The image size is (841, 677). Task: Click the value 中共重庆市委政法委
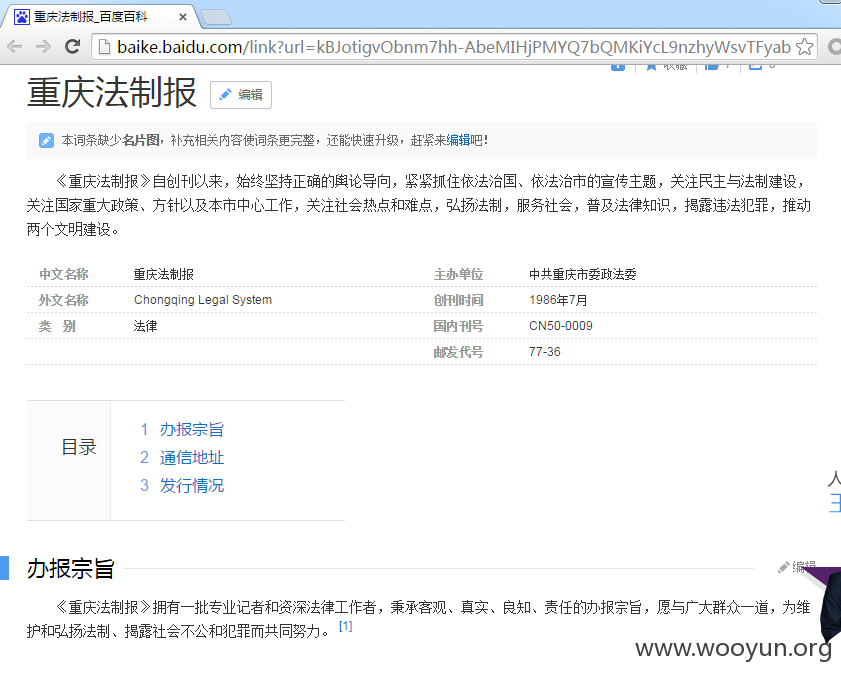pos(582,275)
